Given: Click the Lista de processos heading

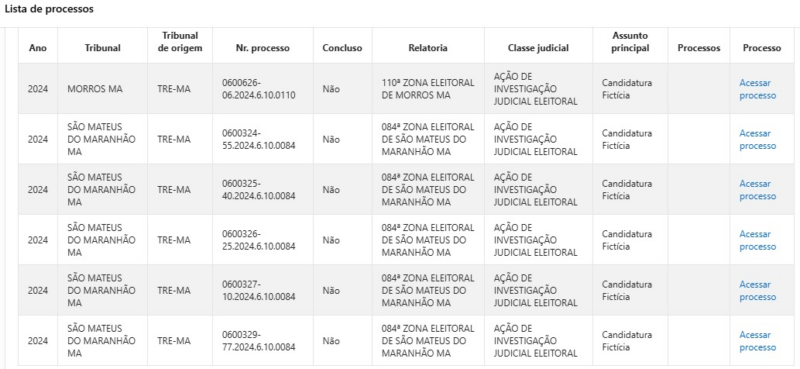Looking at the screenshot, I should (x=49, y=9).
